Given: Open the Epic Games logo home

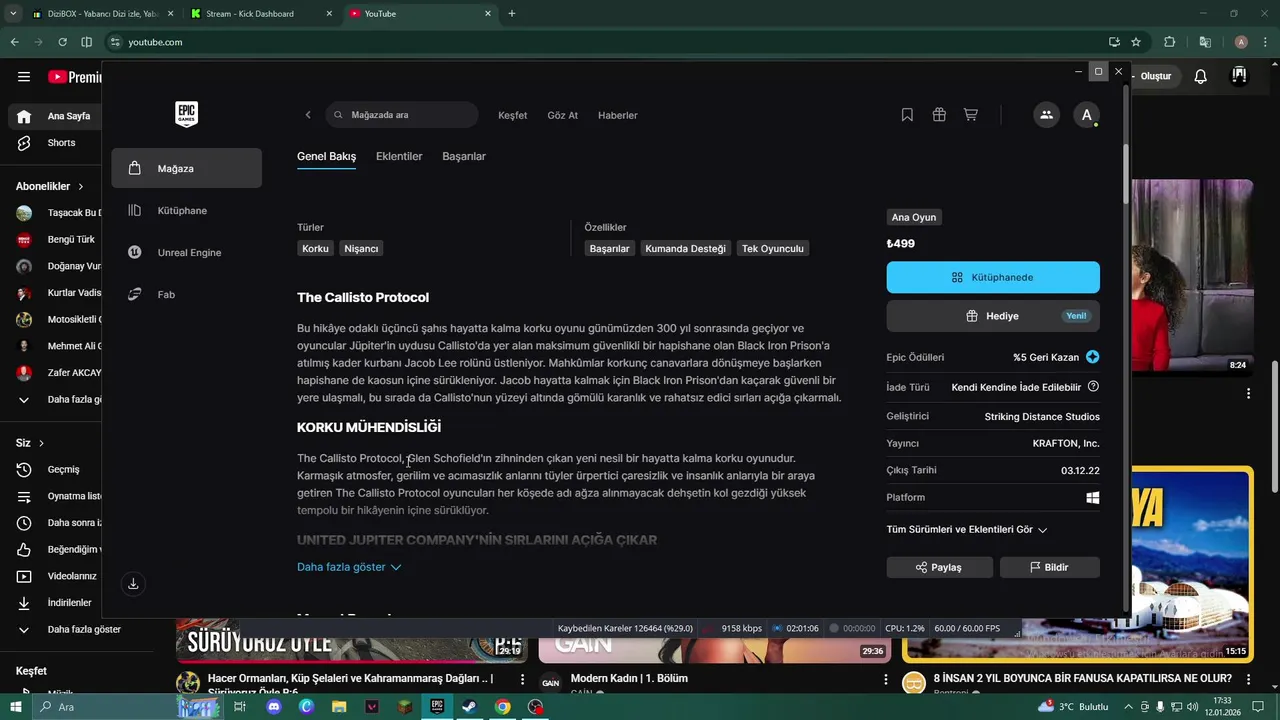Looking at the screenshot, I should pyautogui.click(x=186, y=114).
